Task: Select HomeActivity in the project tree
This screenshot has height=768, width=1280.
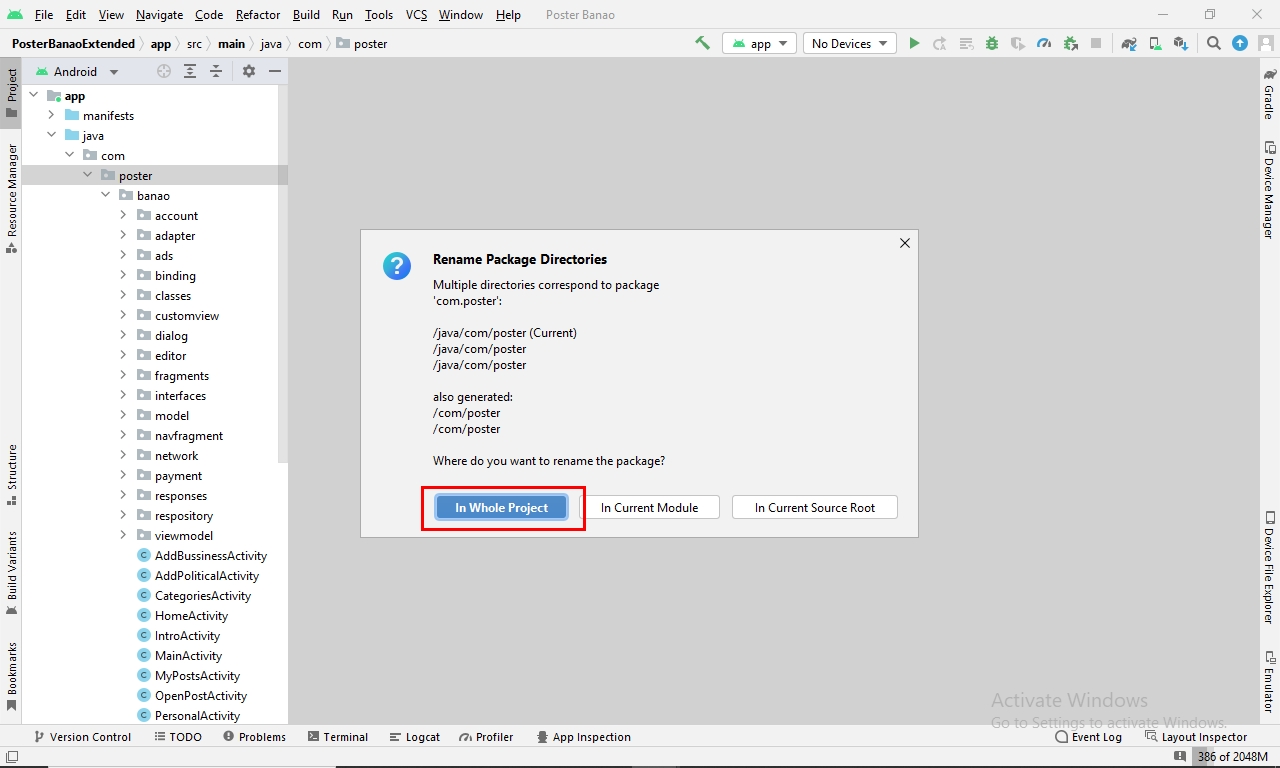Action: pos(191,616)
